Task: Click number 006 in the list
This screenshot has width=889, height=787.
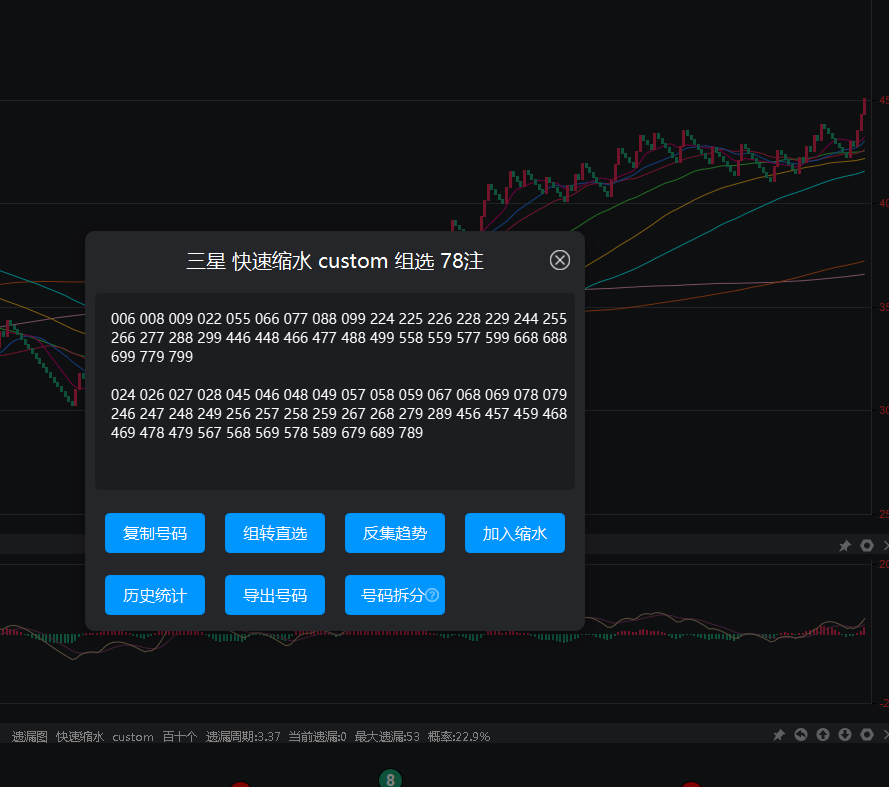Action: click(123, 319)
